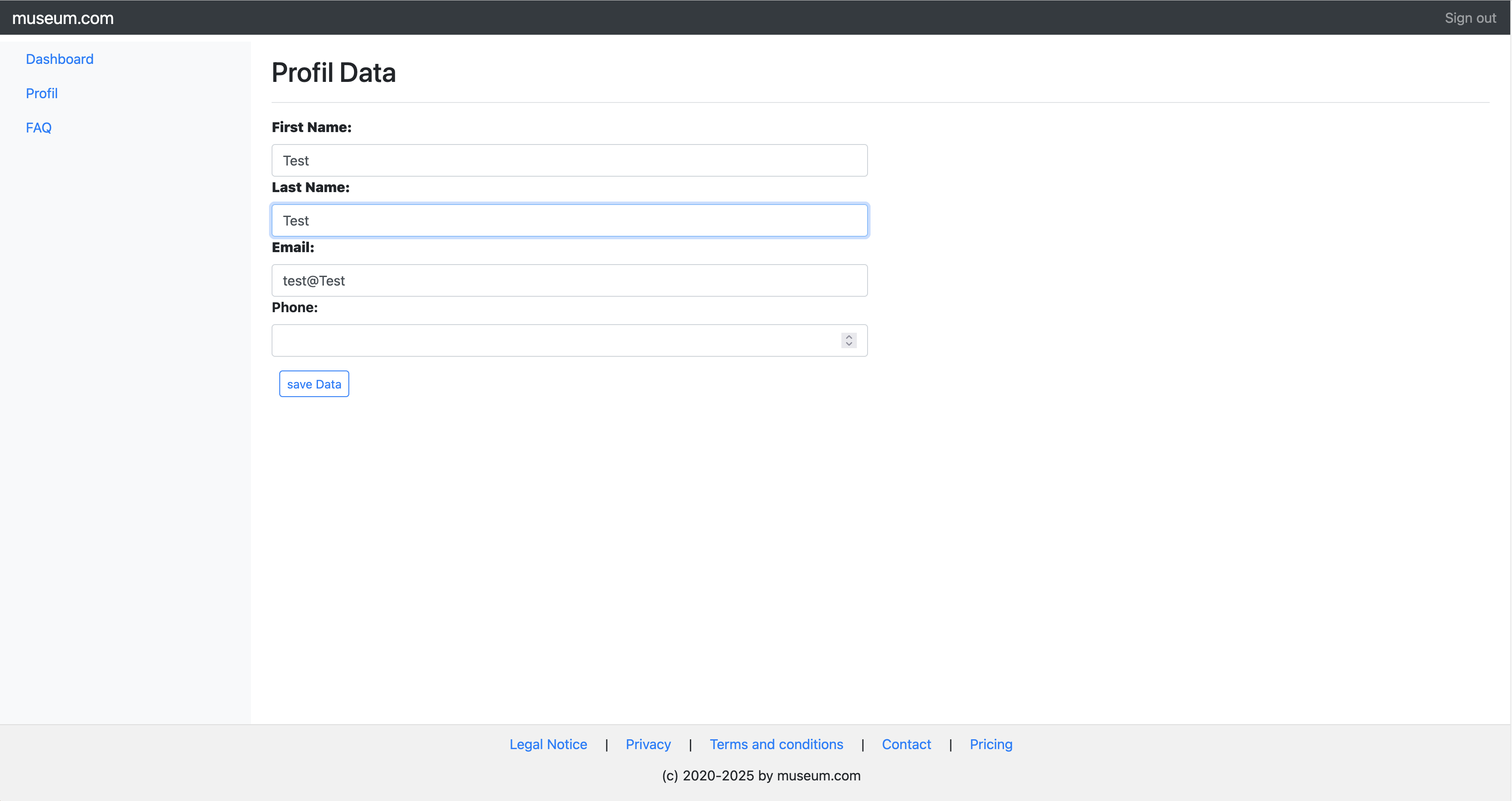Go to the Profil sidebar page
Viewport: 1512px width, 801px height.
tap(42, 93)
